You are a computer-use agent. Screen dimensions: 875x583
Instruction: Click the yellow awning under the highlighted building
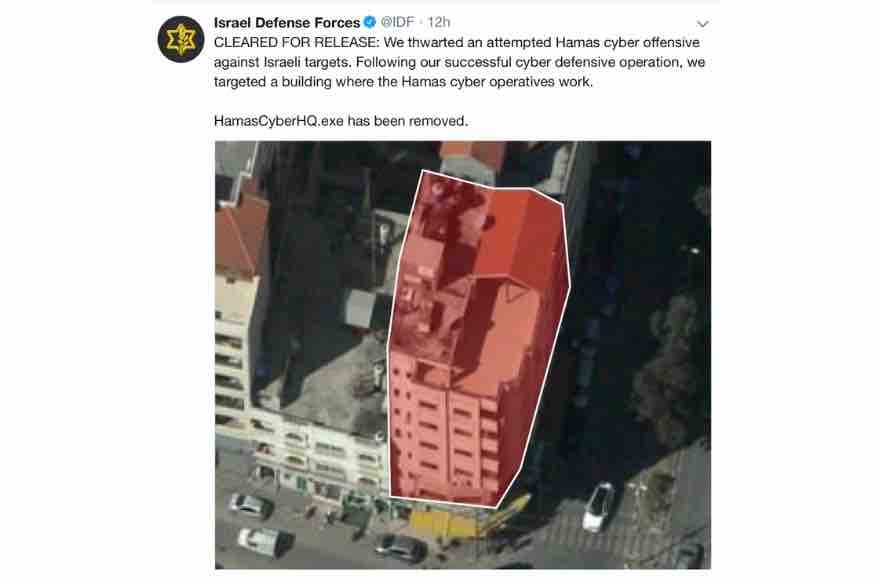tap(444, 525)
